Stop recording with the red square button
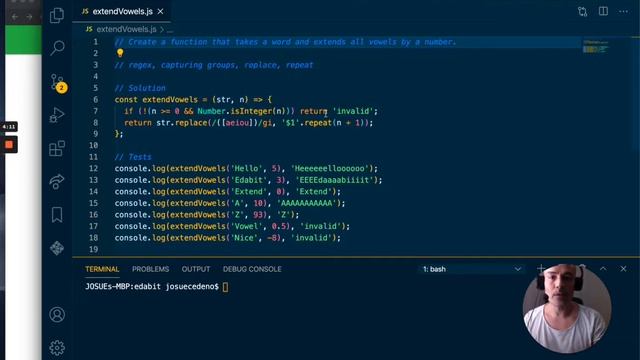Image resolution: width=640 pixels, height=360 pixels. 9,144
